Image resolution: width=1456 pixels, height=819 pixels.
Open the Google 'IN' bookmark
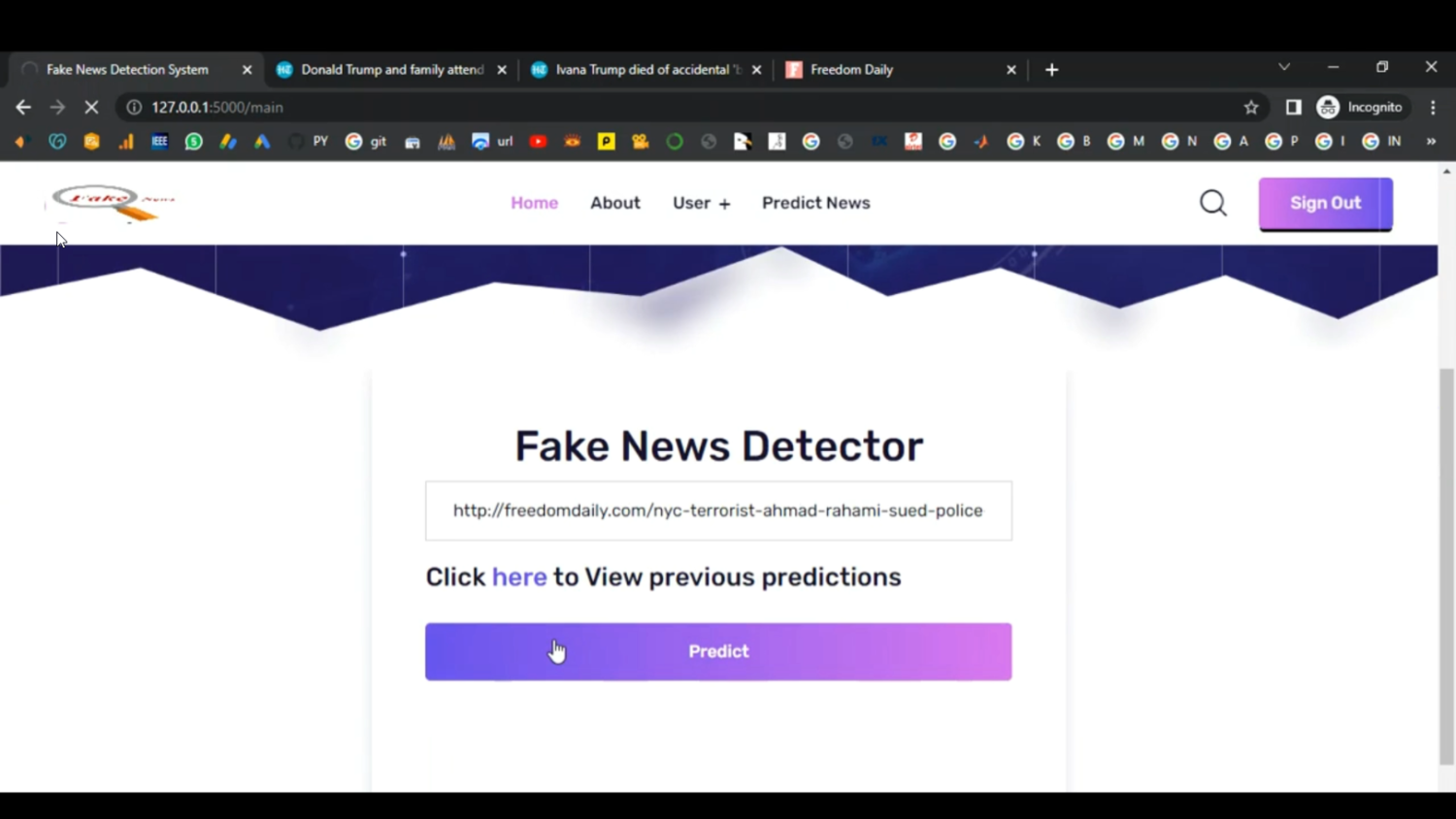pyautogui.click(x=1381, y=142)
